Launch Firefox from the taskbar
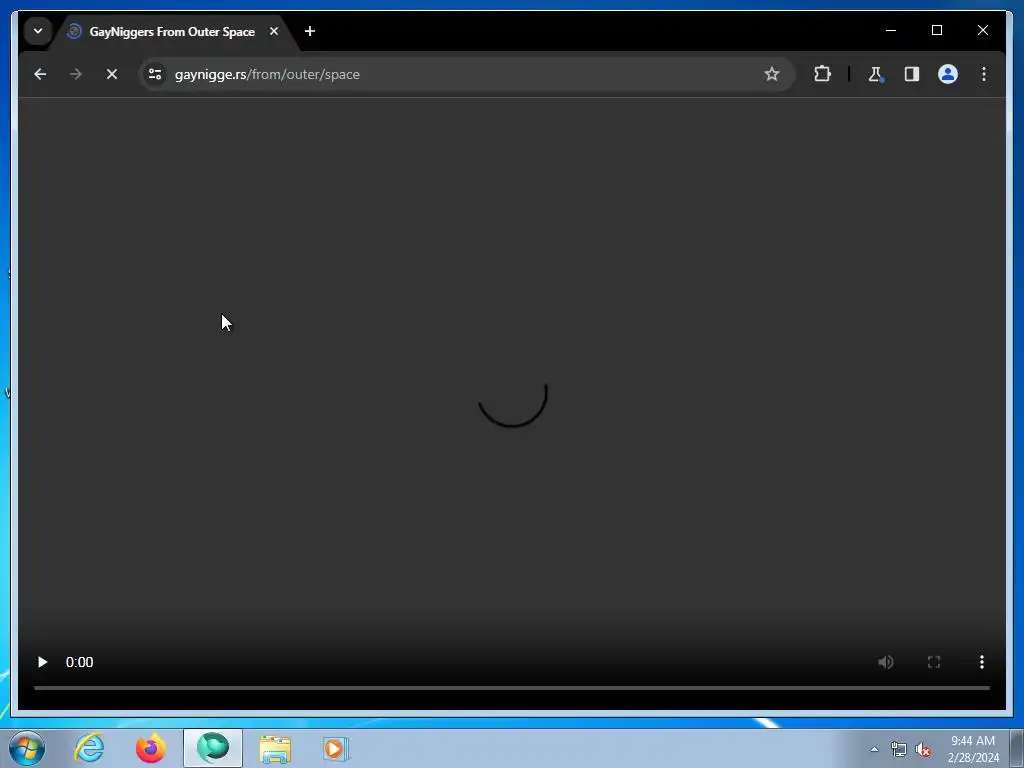The width and height of the screenshot is (1024, 768). pos(151,748)
